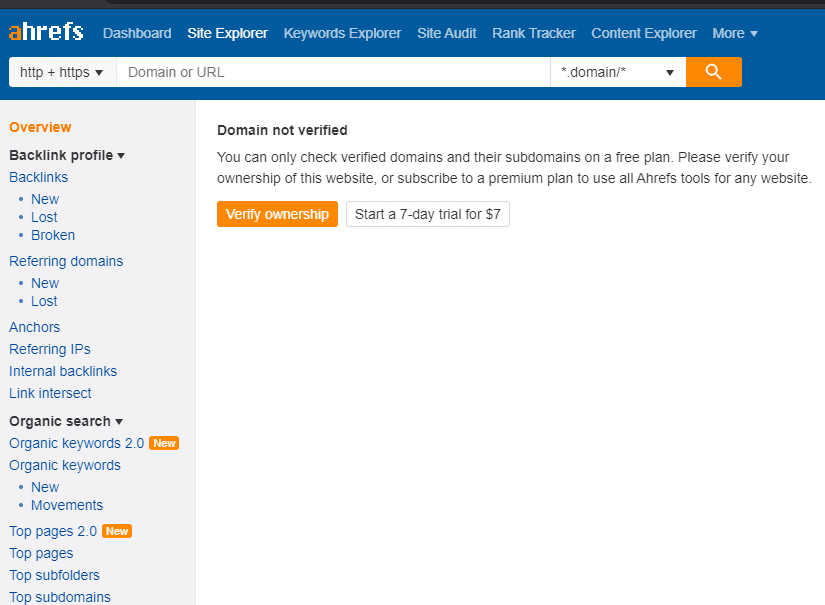The image size is (825, 605).
Task: Open Rank Tracker
Action: [x=534, y=33]
